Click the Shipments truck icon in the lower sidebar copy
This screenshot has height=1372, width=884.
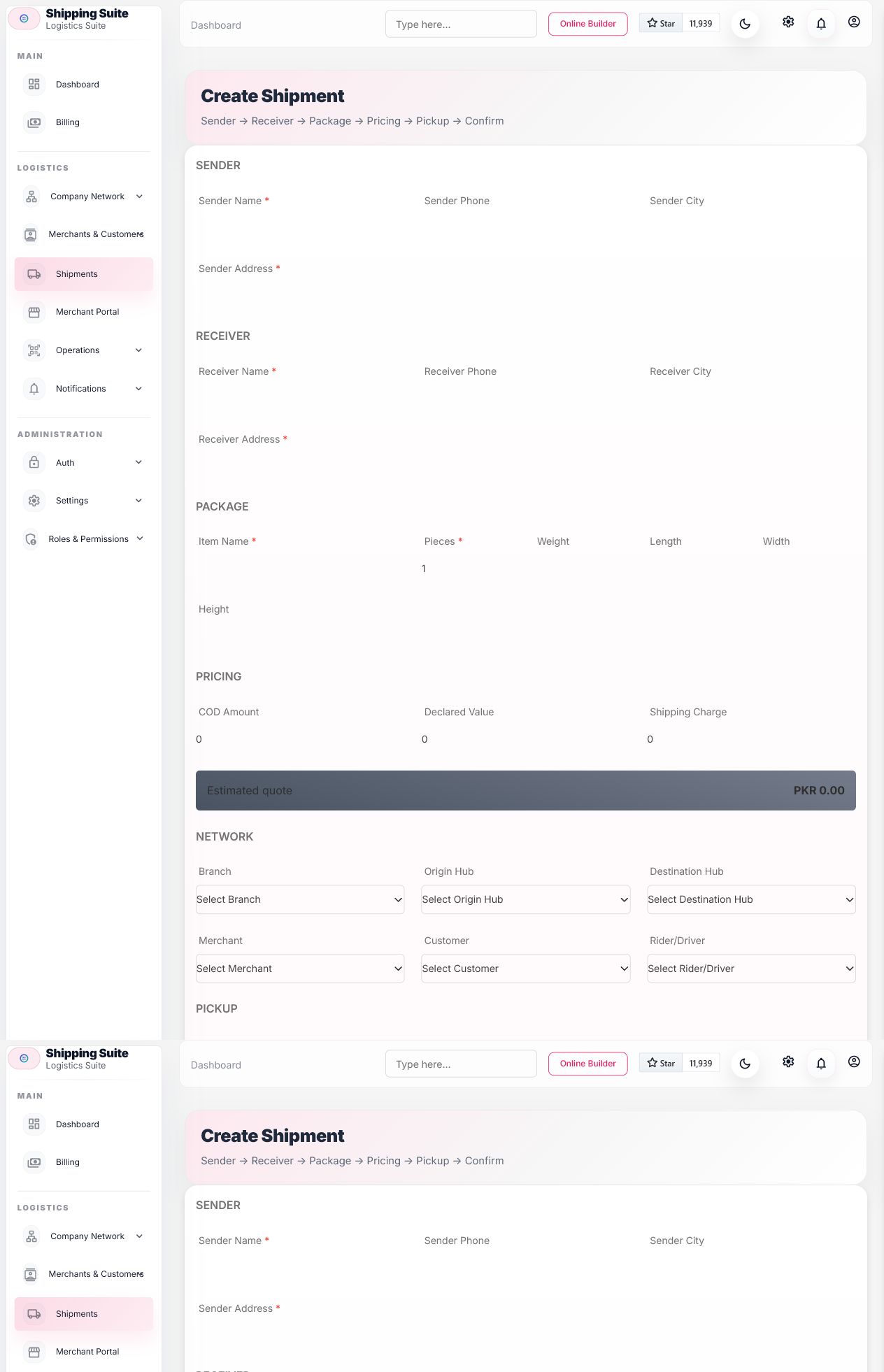pos(34,1314)
